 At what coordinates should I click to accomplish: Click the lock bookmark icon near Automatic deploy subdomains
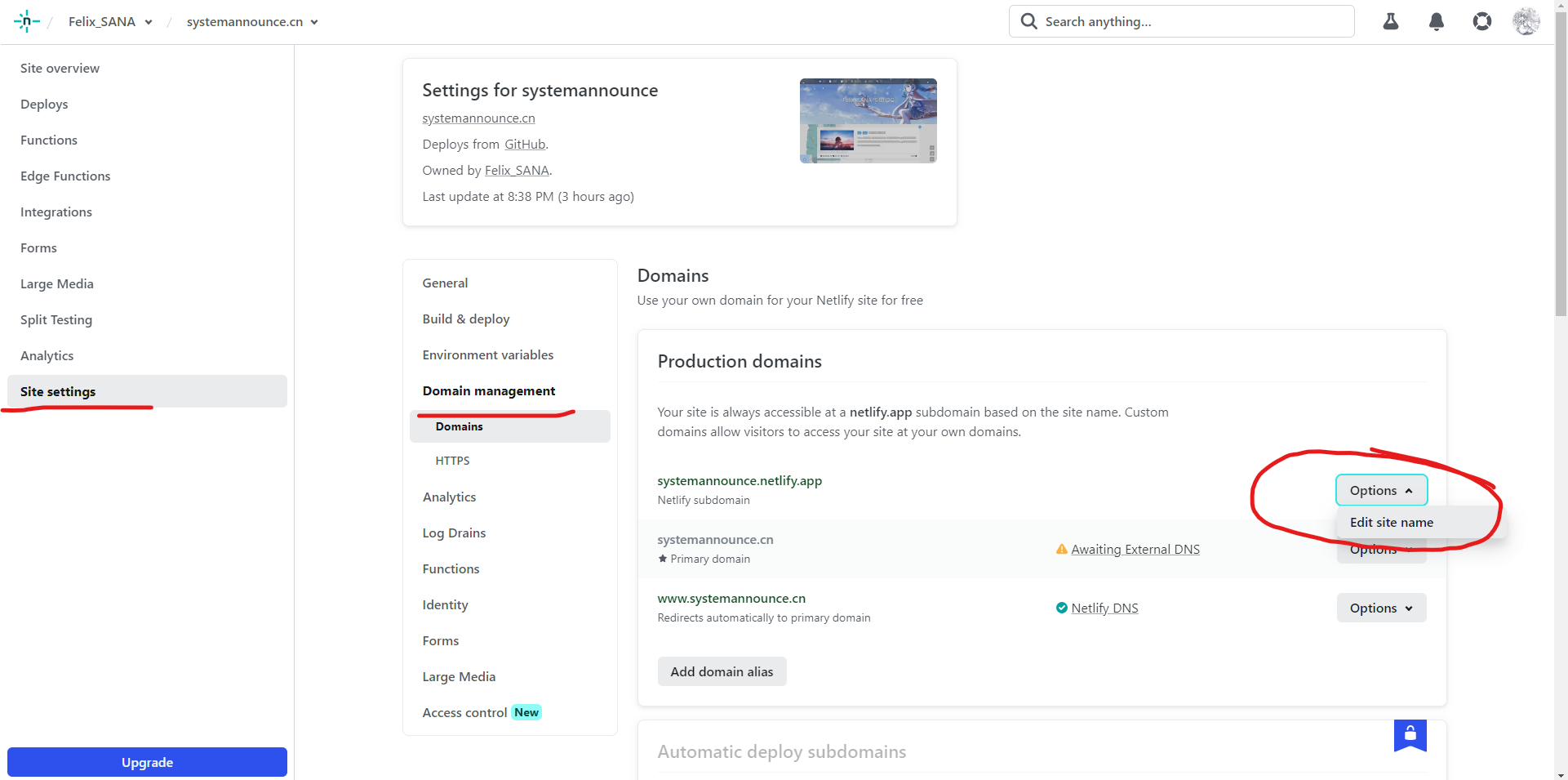click(x=1410, y=734)
